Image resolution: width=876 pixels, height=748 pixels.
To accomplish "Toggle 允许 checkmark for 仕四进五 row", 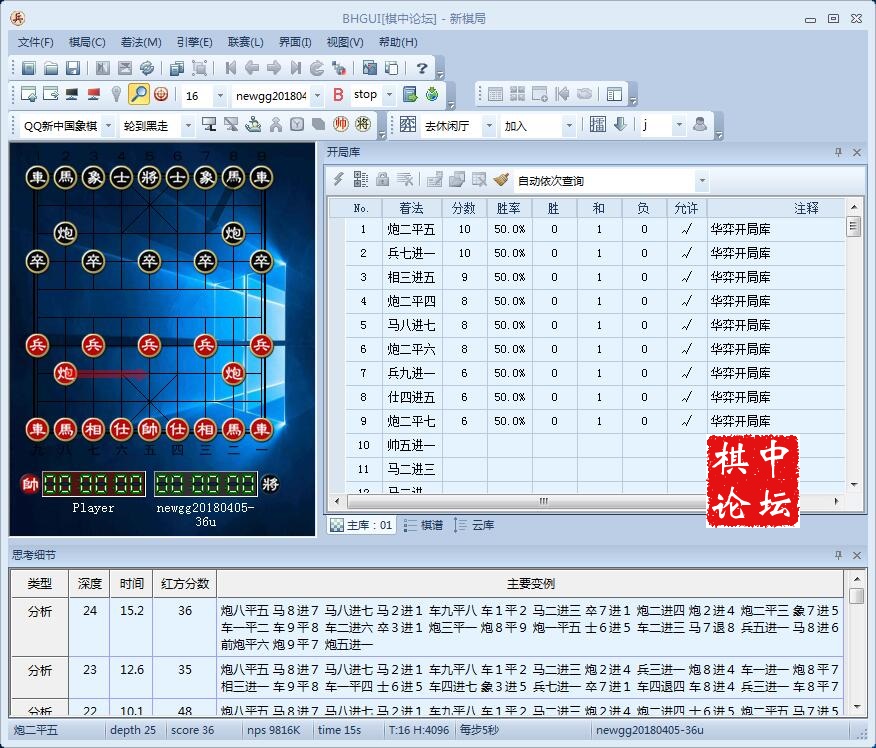I will click(687, 397).
